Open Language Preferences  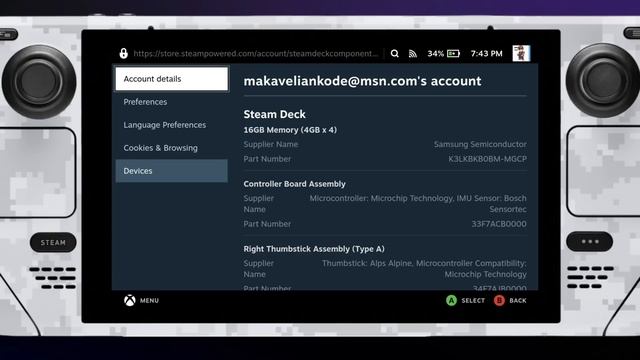[171, 125]
